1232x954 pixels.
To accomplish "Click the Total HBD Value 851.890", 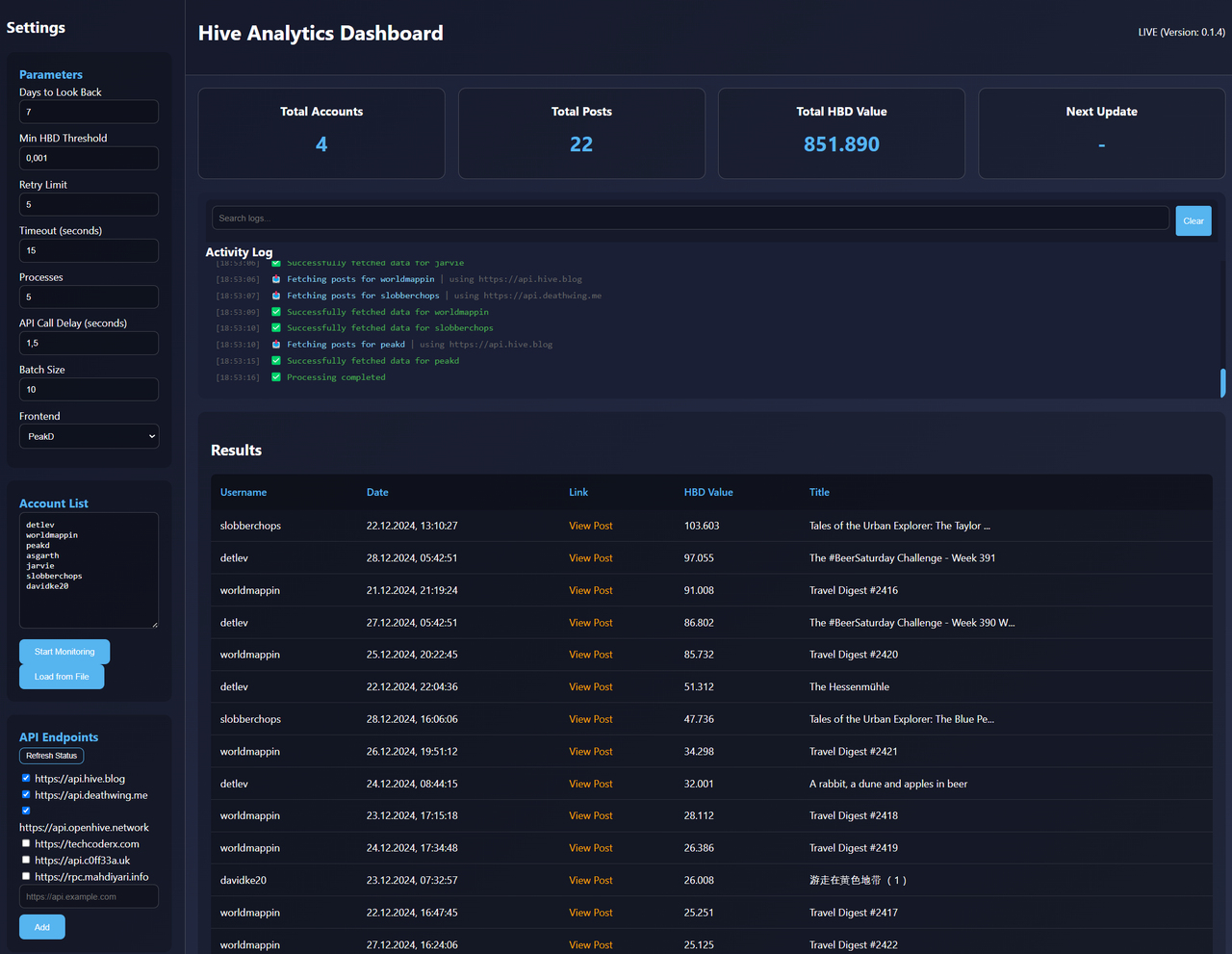I will coord(841,144).
